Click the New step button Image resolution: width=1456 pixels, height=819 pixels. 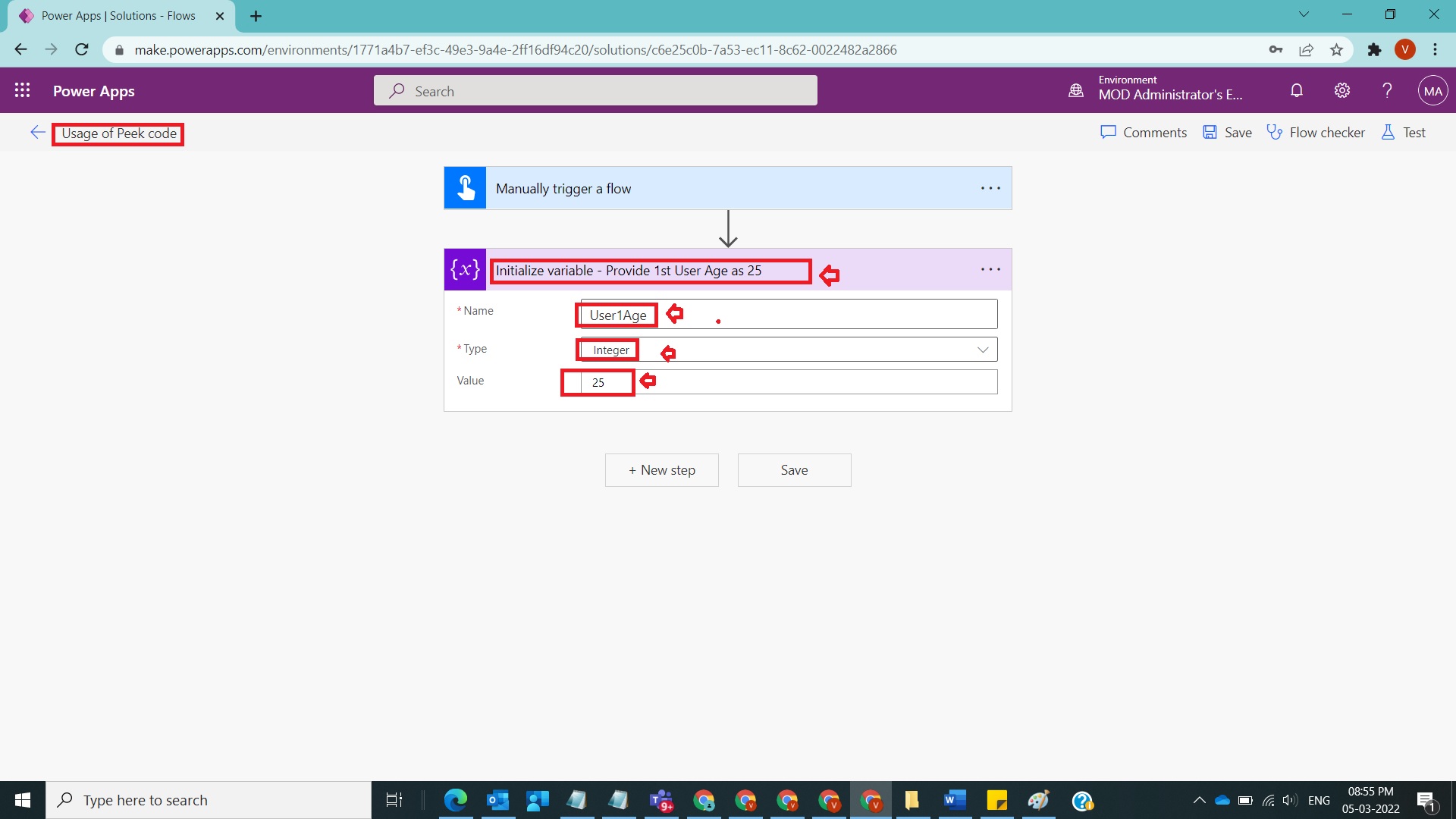point(661,470)
